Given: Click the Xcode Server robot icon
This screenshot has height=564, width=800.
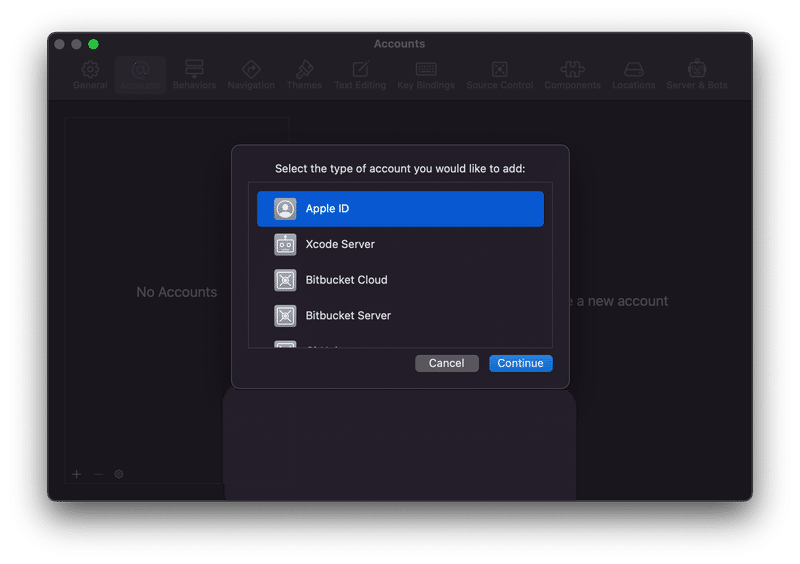Looking at the screenshot, I should pos(285,244).
